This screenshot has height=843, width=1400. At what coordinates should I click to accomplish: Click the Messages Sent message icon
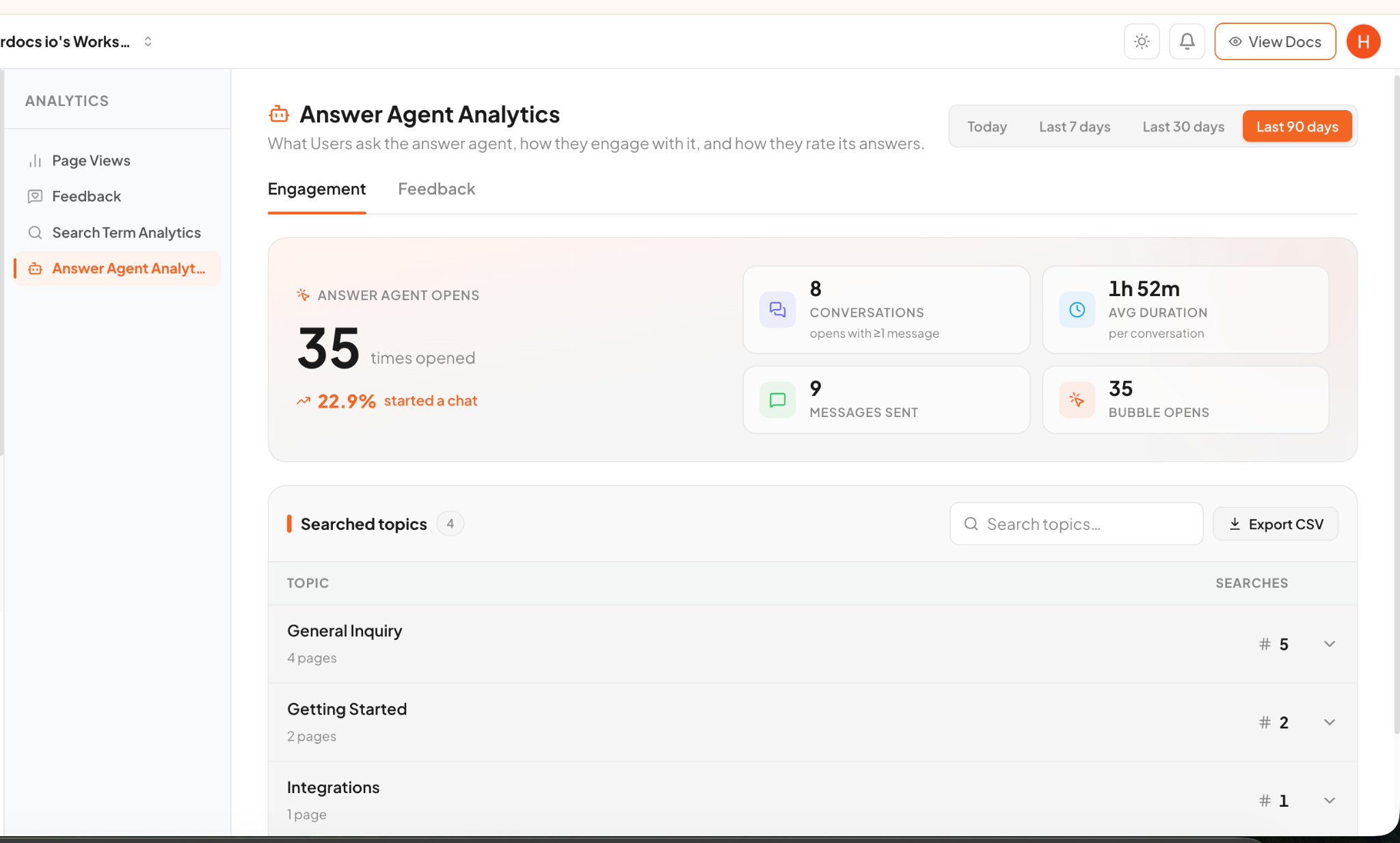pos(777,400)
